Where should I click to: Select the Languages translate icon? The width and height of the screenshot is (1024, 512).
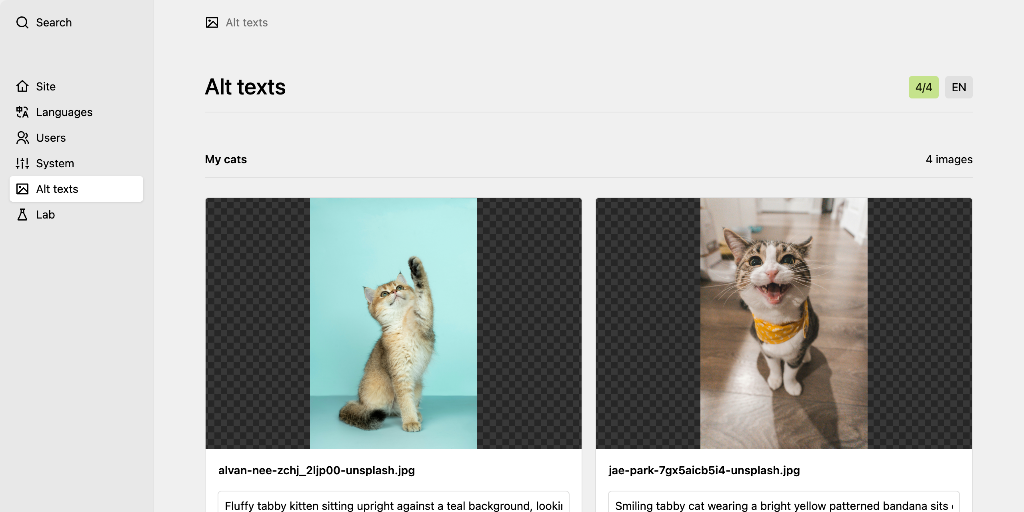[x=22, y=112]
